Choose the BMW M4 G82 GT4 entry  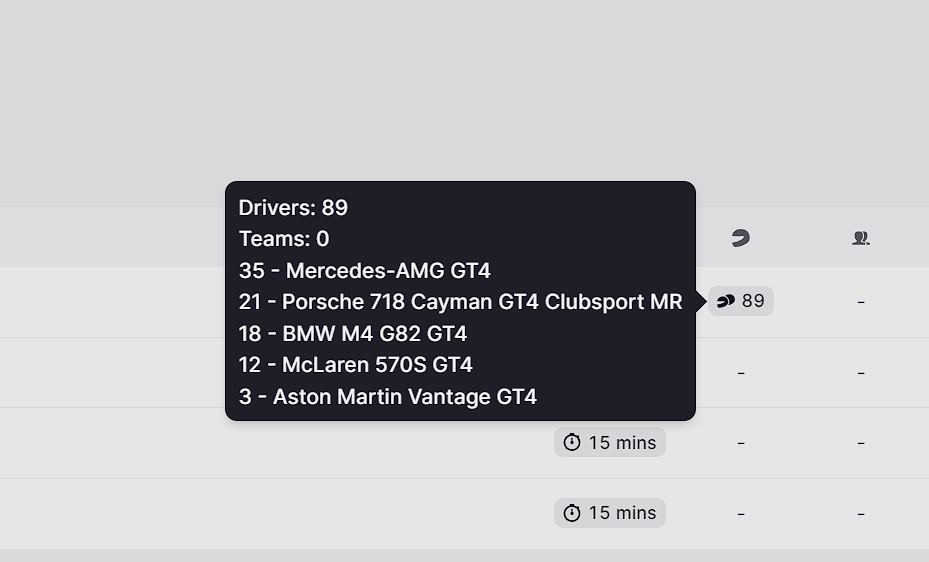click(353, 333)
